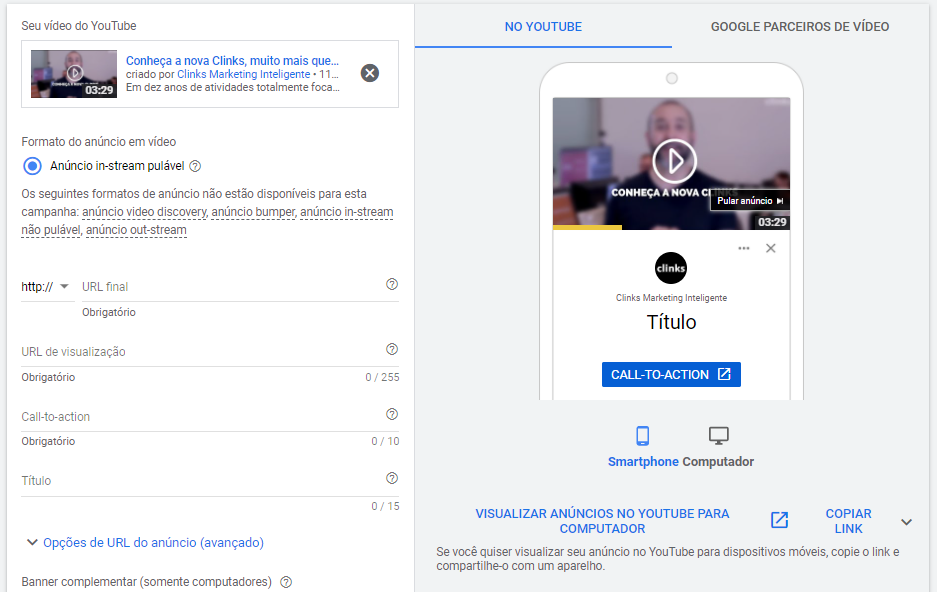Open the help icon beside URL final
Screen dimensions: 937x592
392,284
